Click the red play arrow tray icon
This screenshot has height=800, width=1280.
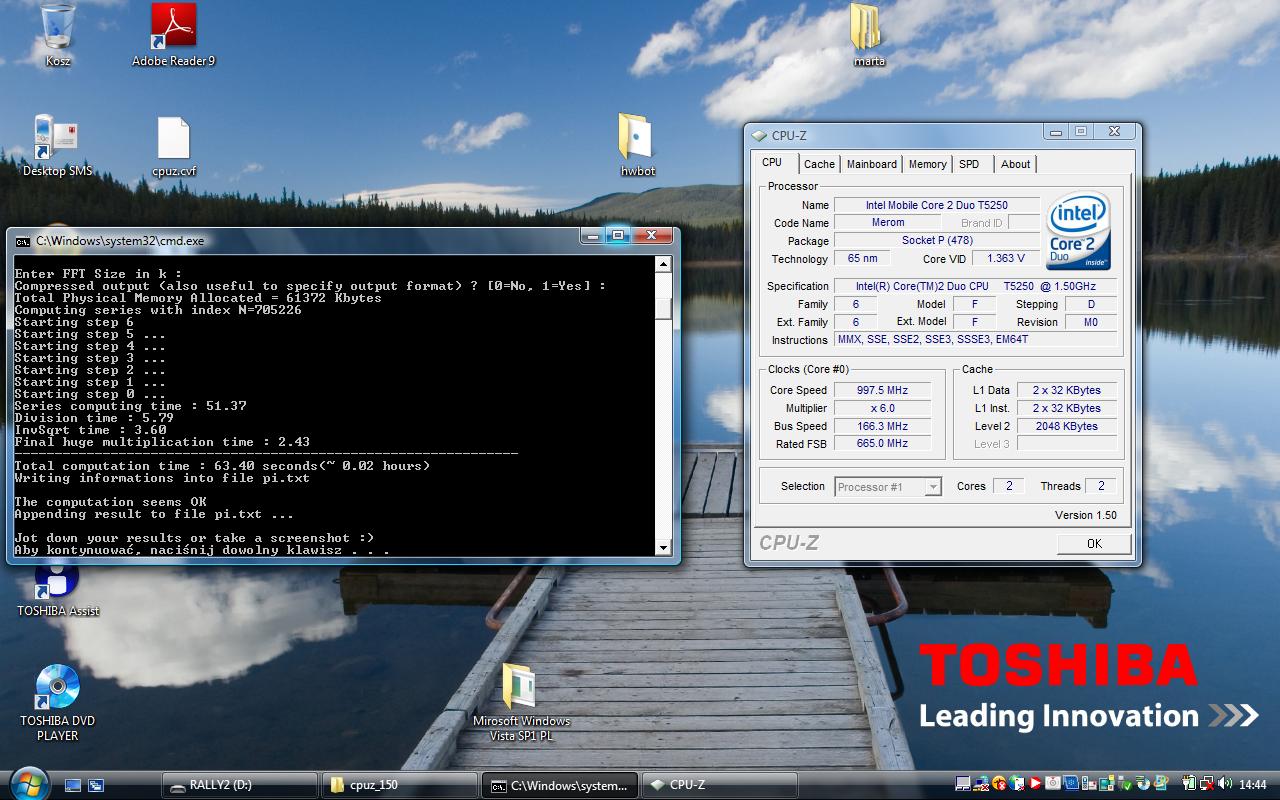[x=1035, y=784]
